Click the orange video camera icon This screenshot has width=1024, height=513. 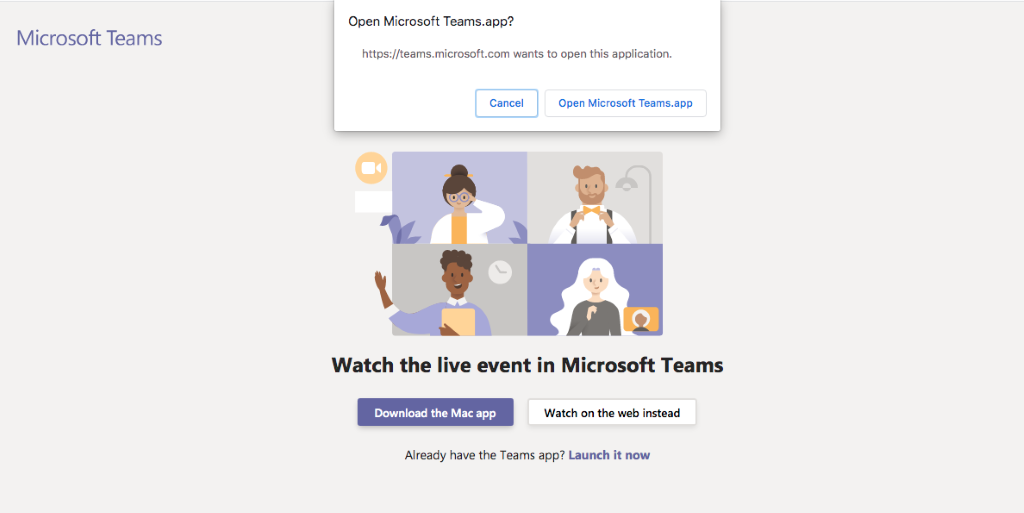[371, 168]
